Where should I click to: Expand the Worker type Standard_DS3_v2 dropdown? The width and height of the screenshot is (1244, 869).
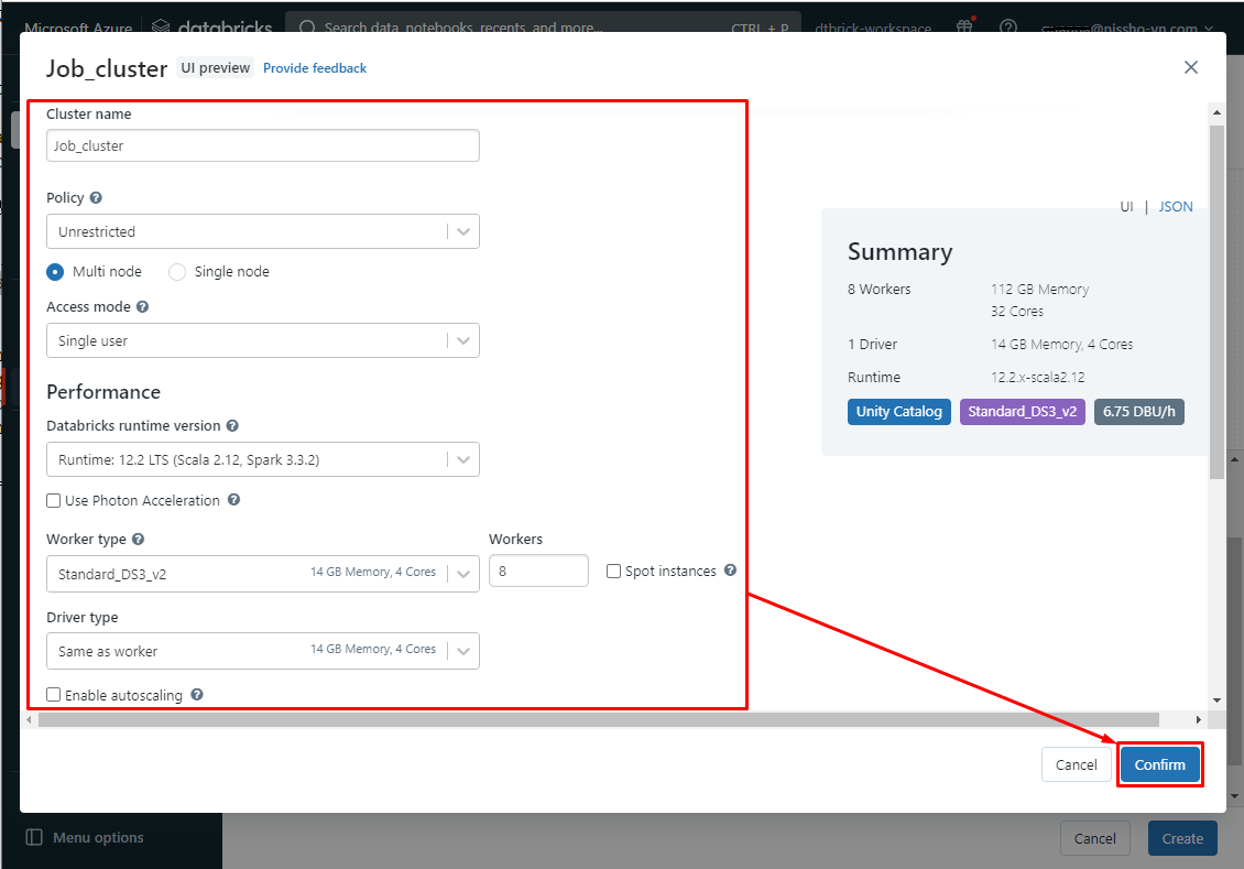263,573
